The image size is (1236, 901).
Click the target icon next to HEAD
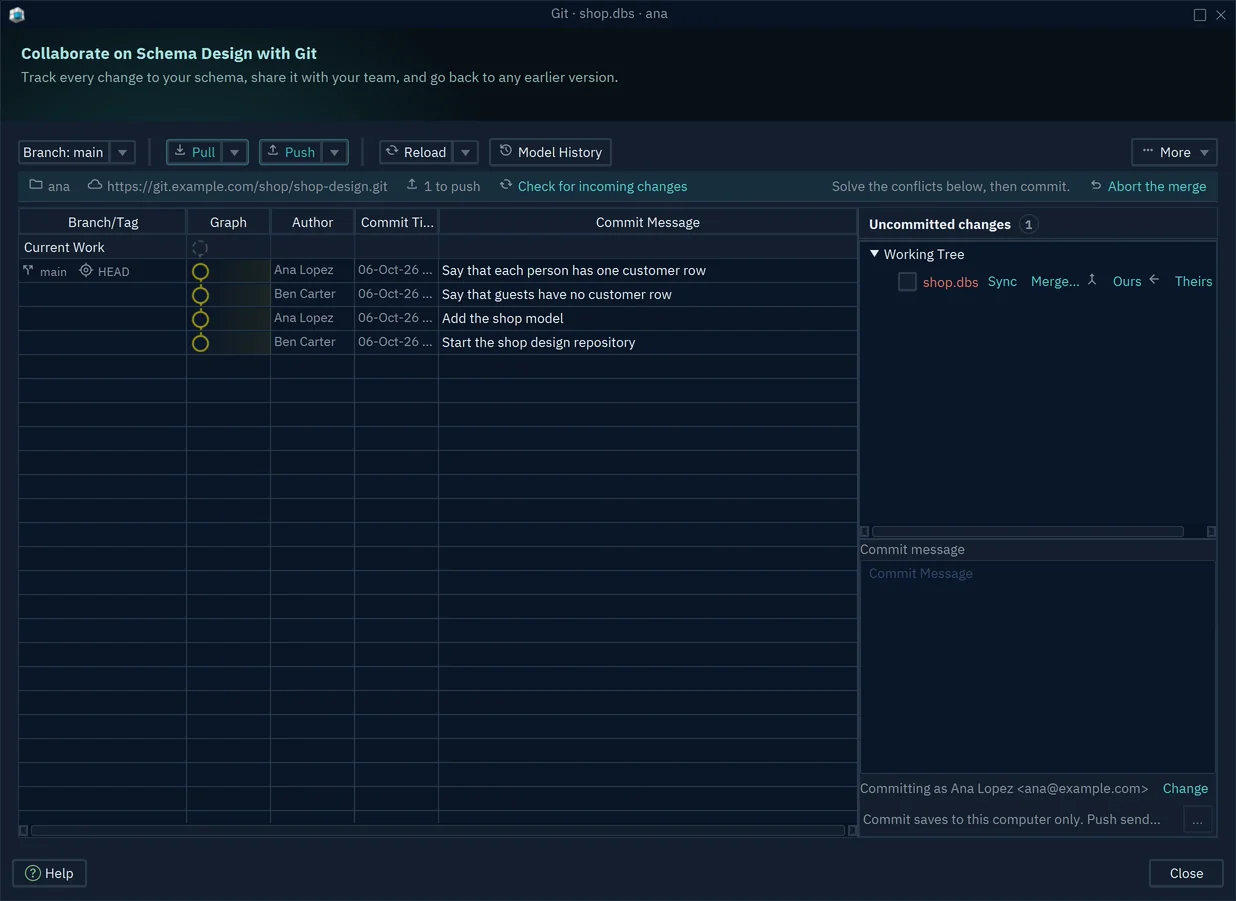pyautogui.click(x=86, y=271)
